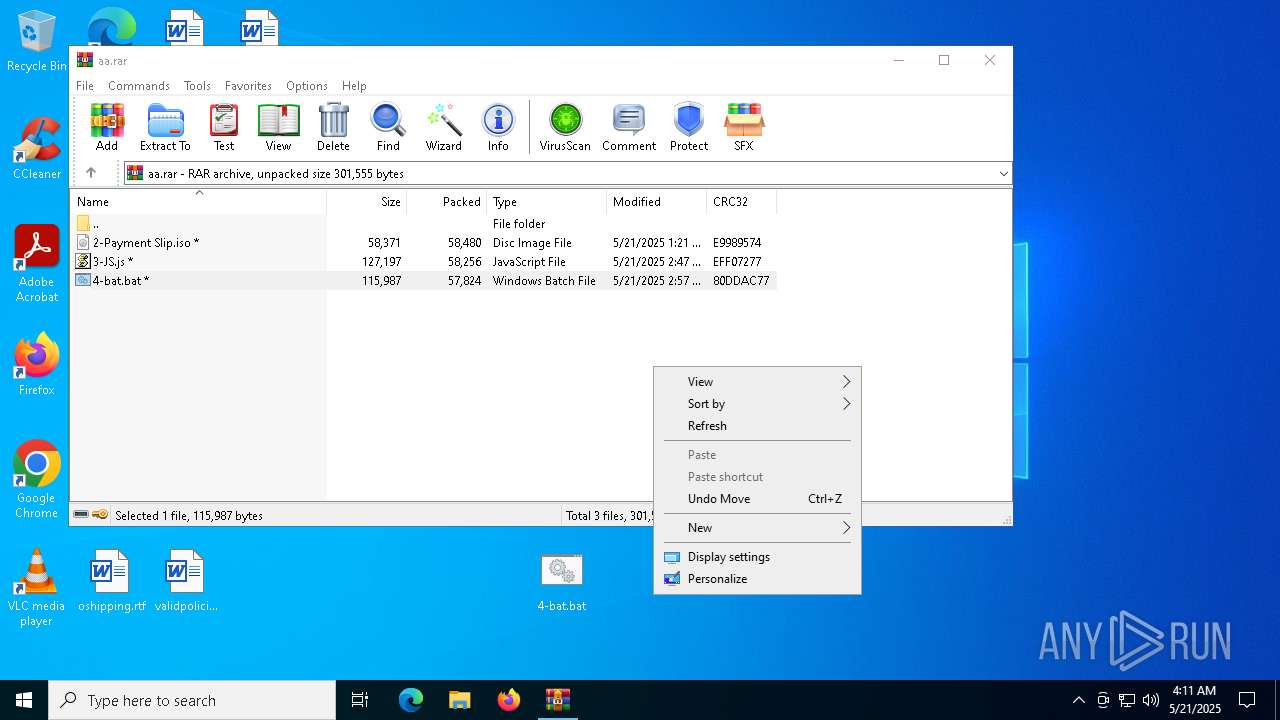Sort by the Type column header
Screen dimensions: 1280x720
547,202
